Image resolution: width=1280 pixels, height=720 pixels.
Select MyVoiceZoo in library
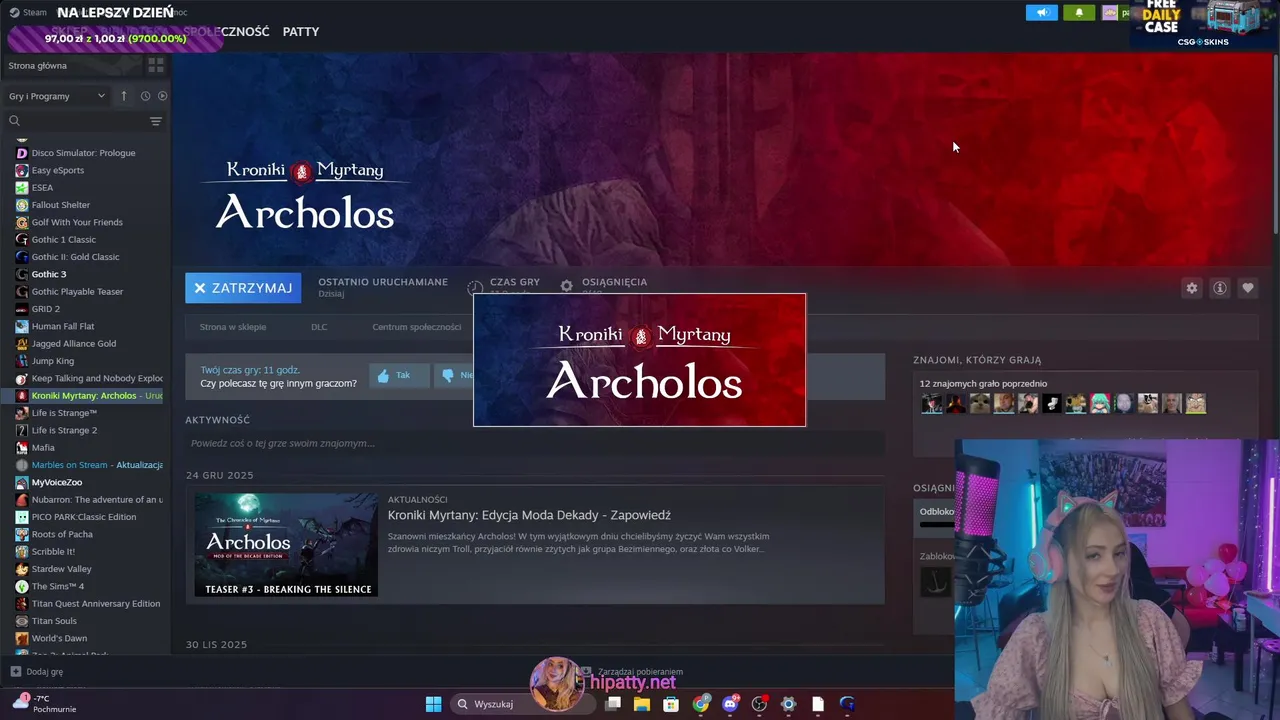point(57,482)
